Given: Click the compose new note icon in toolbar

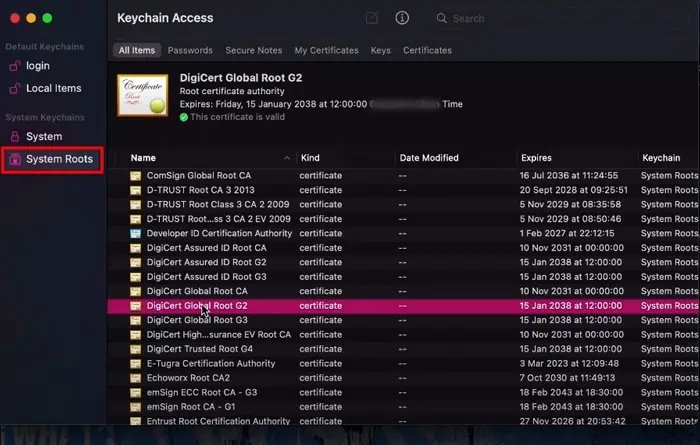Looking at the screenshot, I should (x=373, y=18).
